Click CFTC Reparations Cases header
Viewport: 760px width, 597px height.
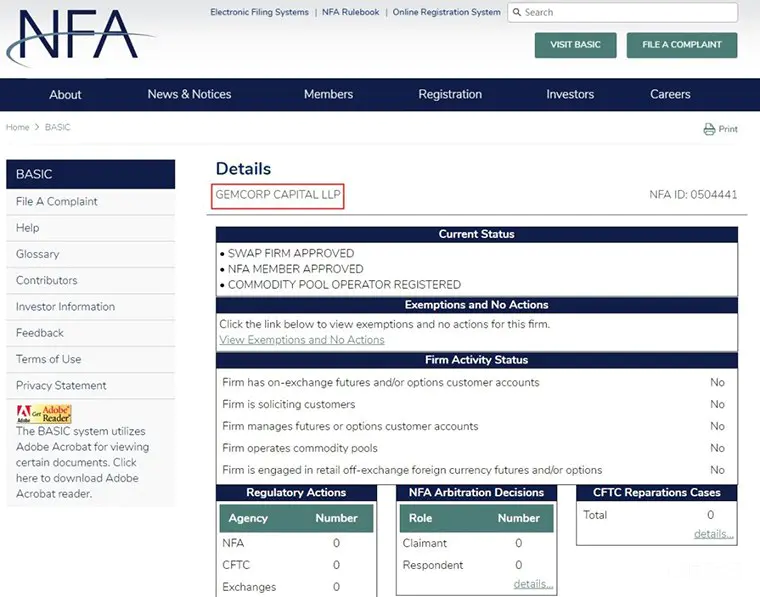tap(657, 493)
